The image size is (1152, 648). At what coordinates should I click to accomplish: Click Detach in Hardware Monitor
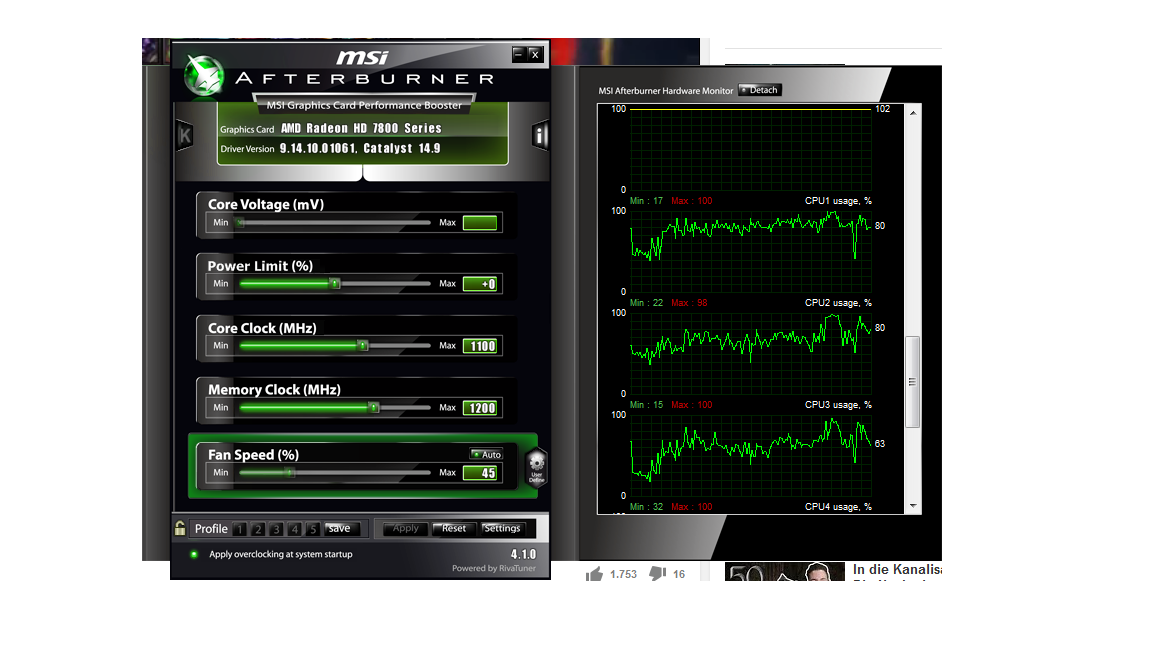(760, 90)
